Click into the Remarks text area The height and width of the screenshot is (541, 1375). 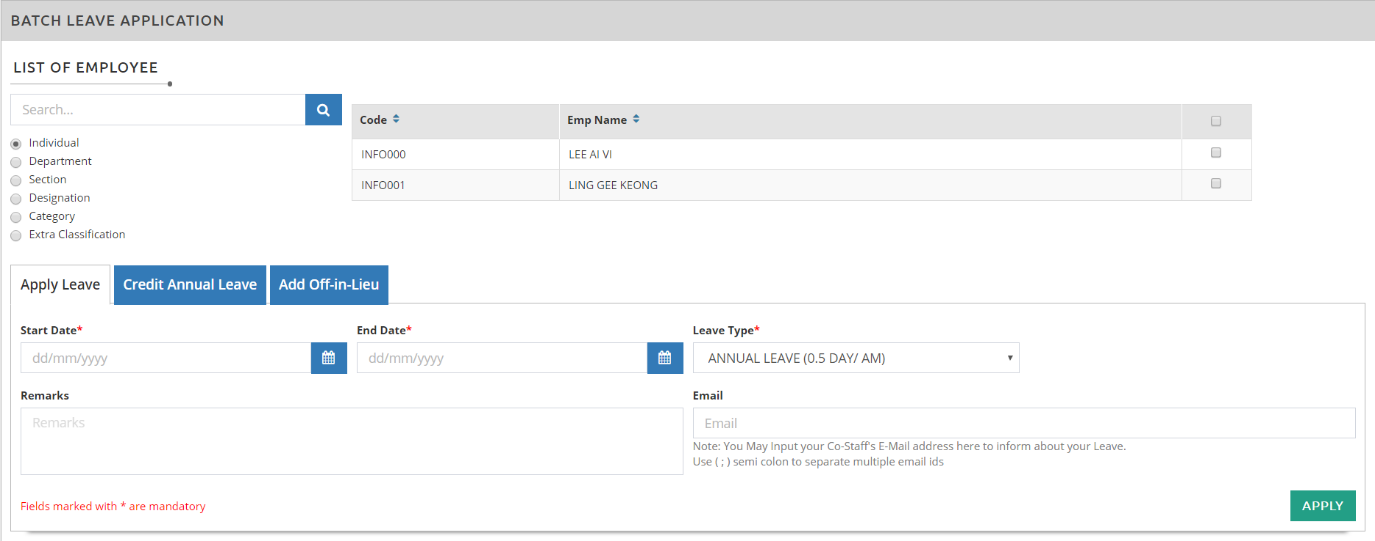351,441
